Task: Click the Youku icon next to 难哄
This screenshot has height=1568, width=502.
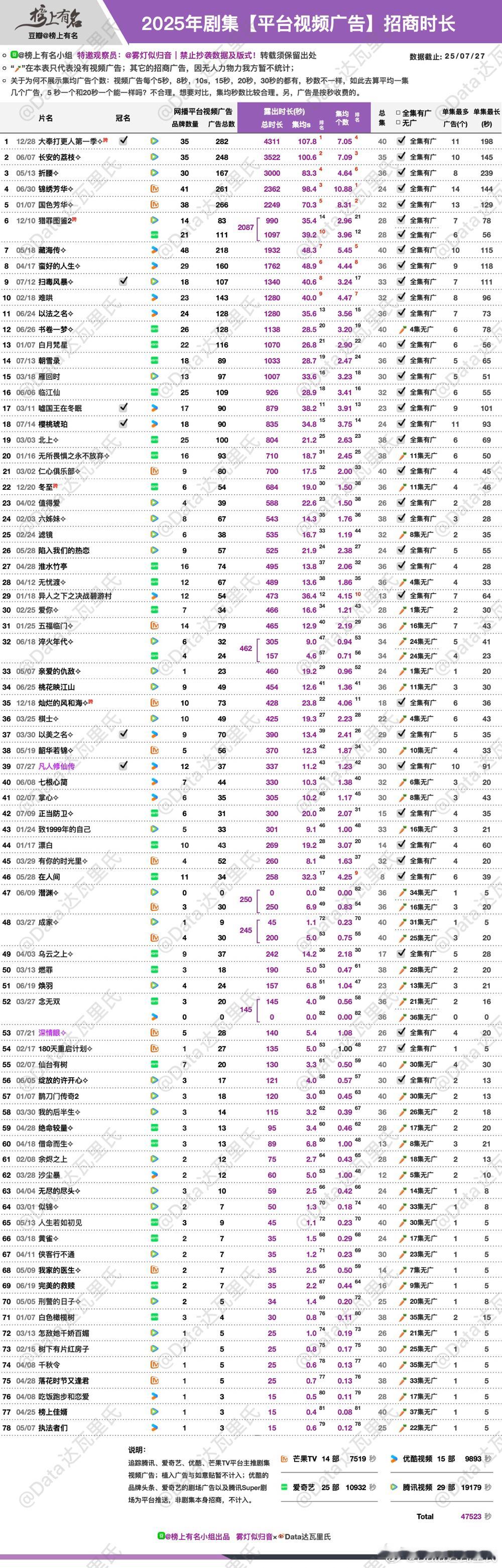Action: pyautogui.click(x=155, y=298)
